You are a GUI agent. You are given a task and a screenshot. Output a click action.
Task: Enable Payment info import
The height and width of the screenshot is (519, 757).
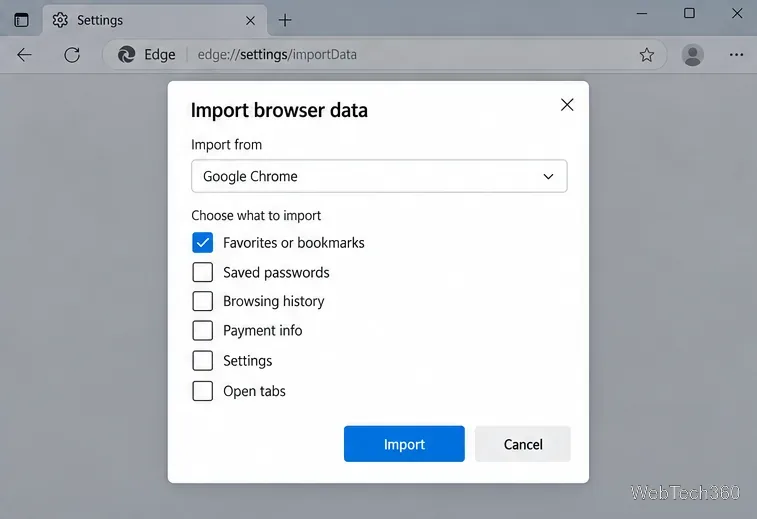(202, 331)
